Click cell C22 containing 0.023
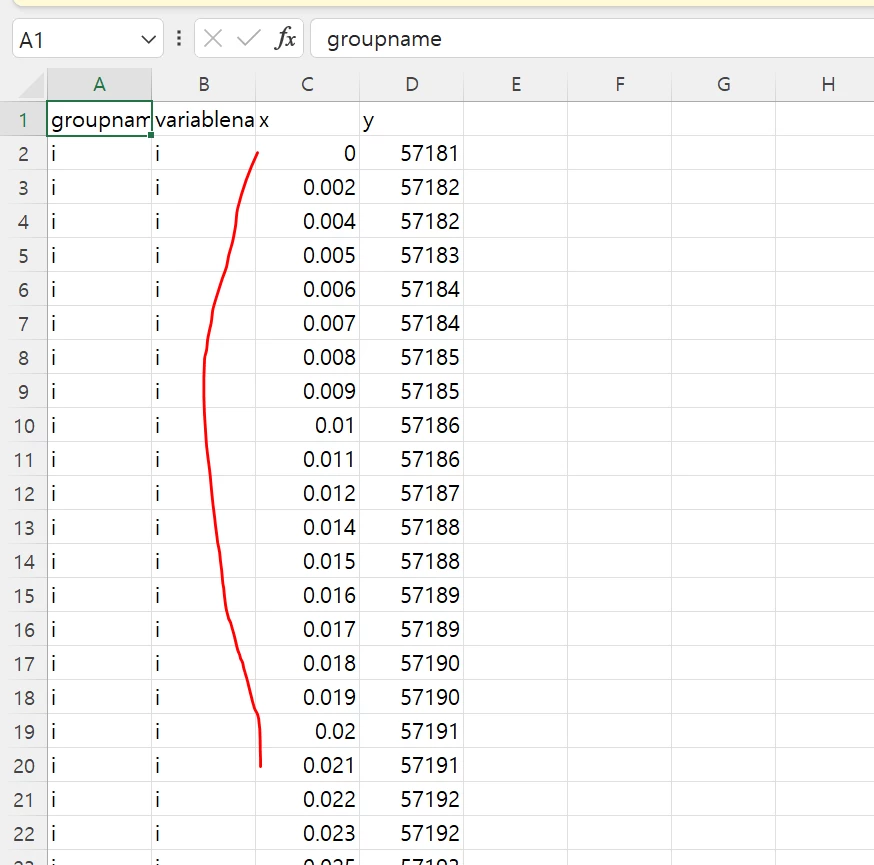 coord(307,833)
